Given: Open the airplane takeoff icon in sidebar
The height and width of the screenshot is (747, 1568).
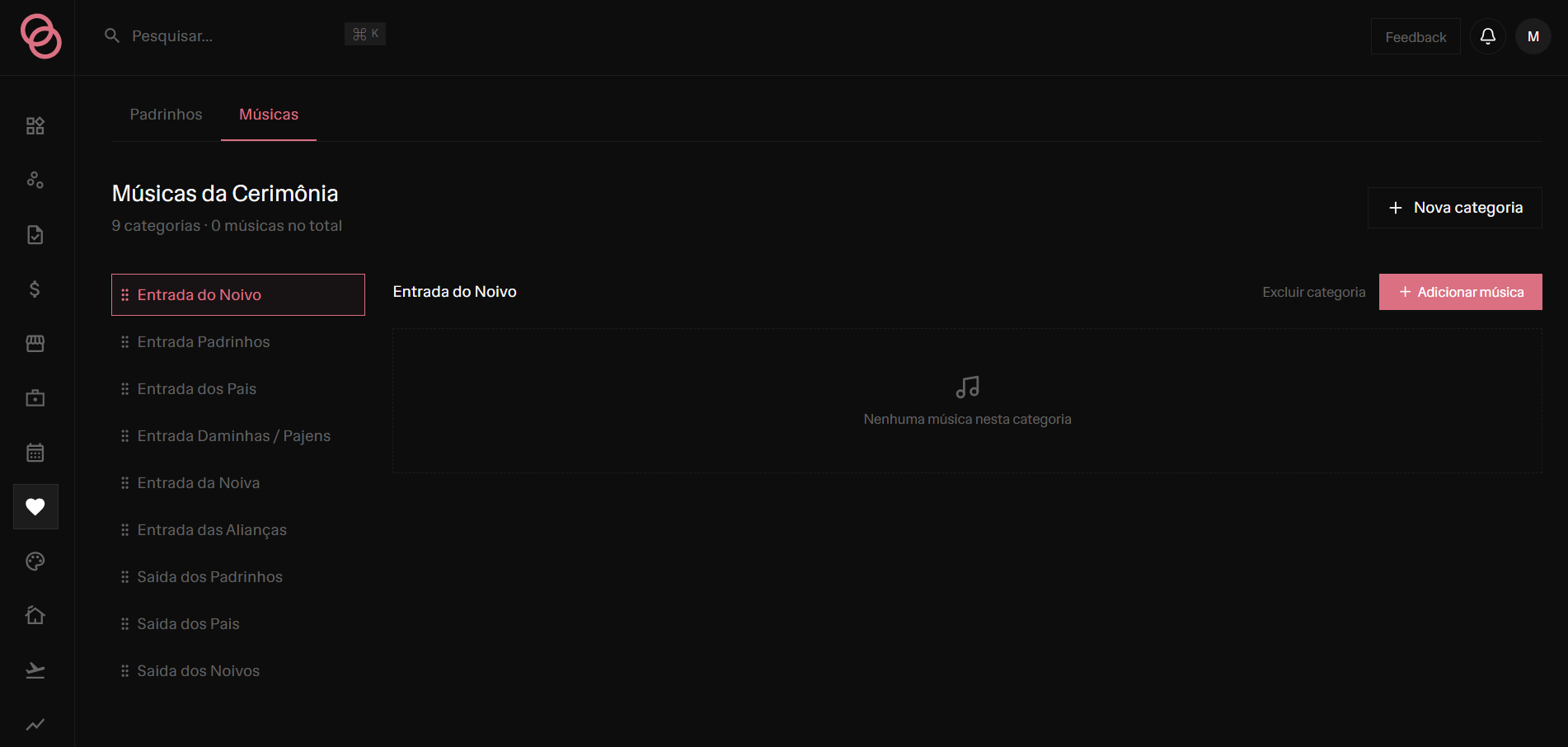Looking at the screenshot, I should pyautogui.click(x=35, y=669).
